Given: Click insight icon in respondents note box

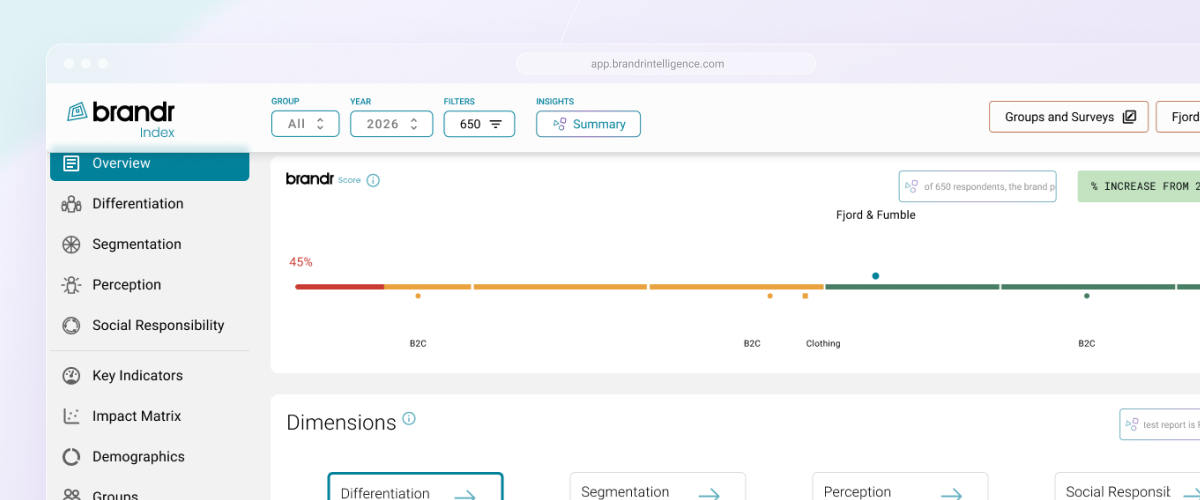Looking at the screenshot, I should click(x=911, y=186).
